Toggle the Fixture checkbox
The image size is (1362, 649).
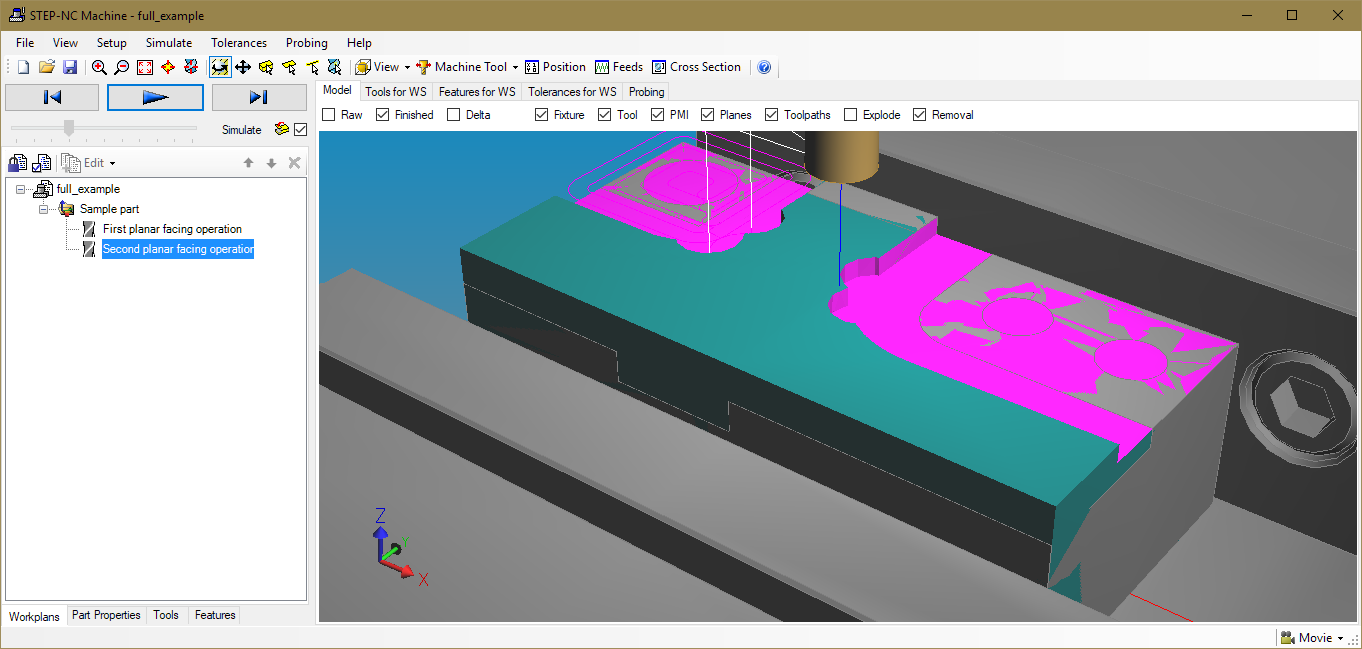(541, 115)
